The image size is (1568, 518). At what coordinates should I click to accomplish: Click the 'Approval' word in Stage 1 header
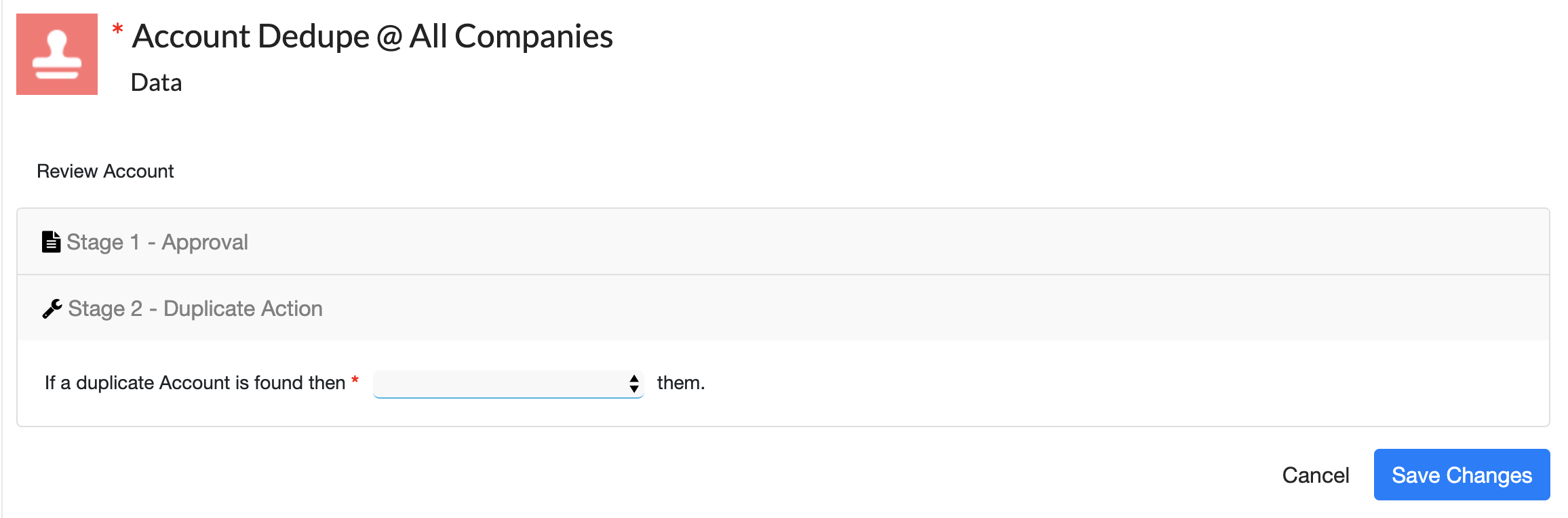[205, 242]
